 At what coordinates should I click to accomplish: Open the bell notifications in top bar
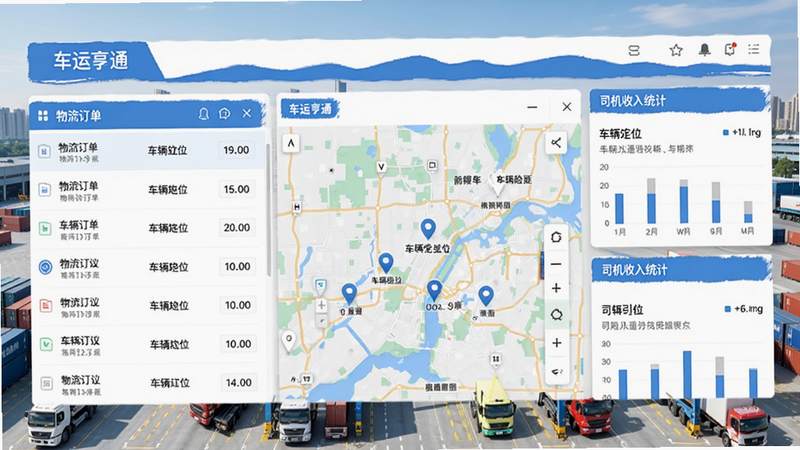[704, 49]
